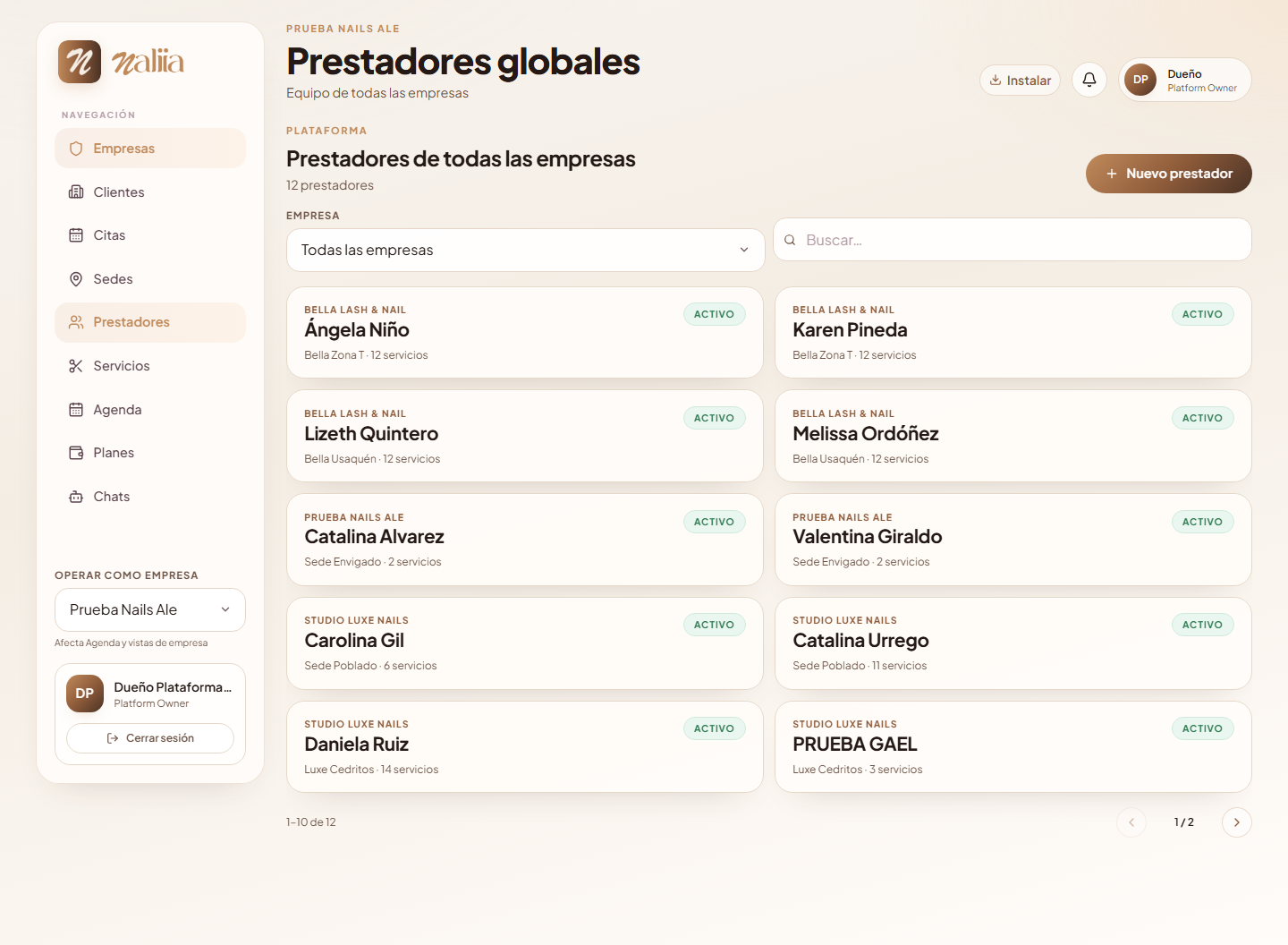Select the Melissa Ordóñez card
1288x945 pixels.
coord(1013,436)
